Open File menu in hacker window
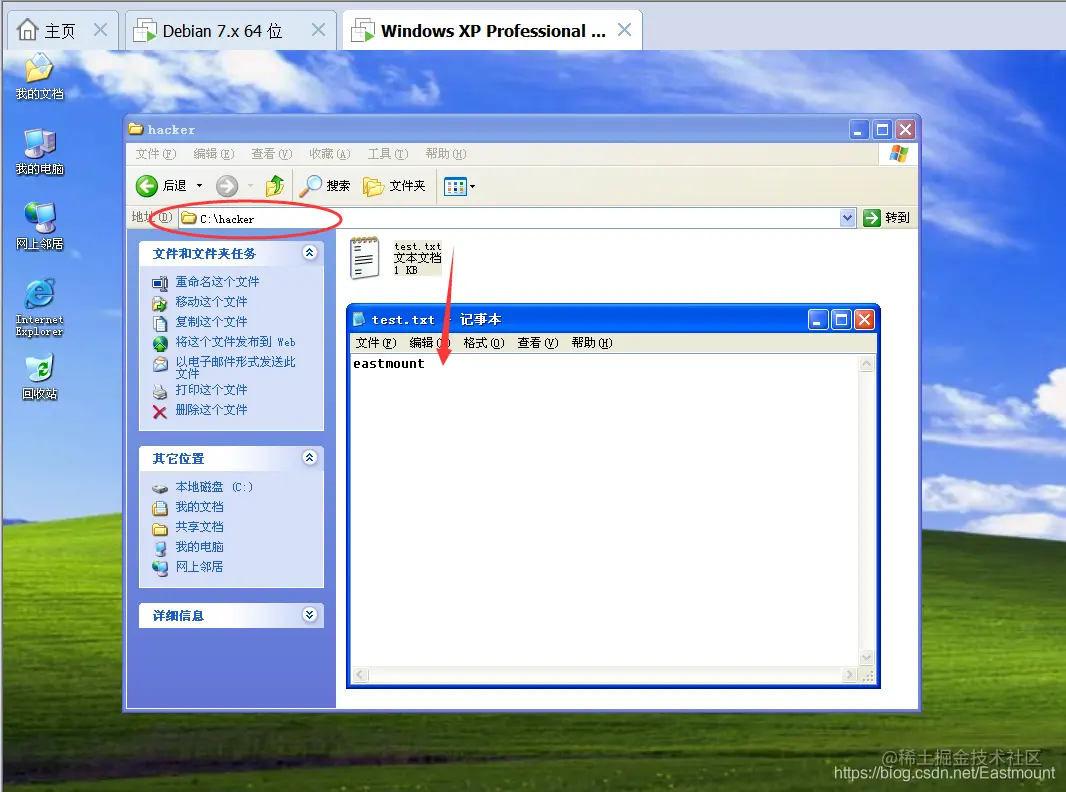This screenshot has width=1066, height=792. [155, 154]
